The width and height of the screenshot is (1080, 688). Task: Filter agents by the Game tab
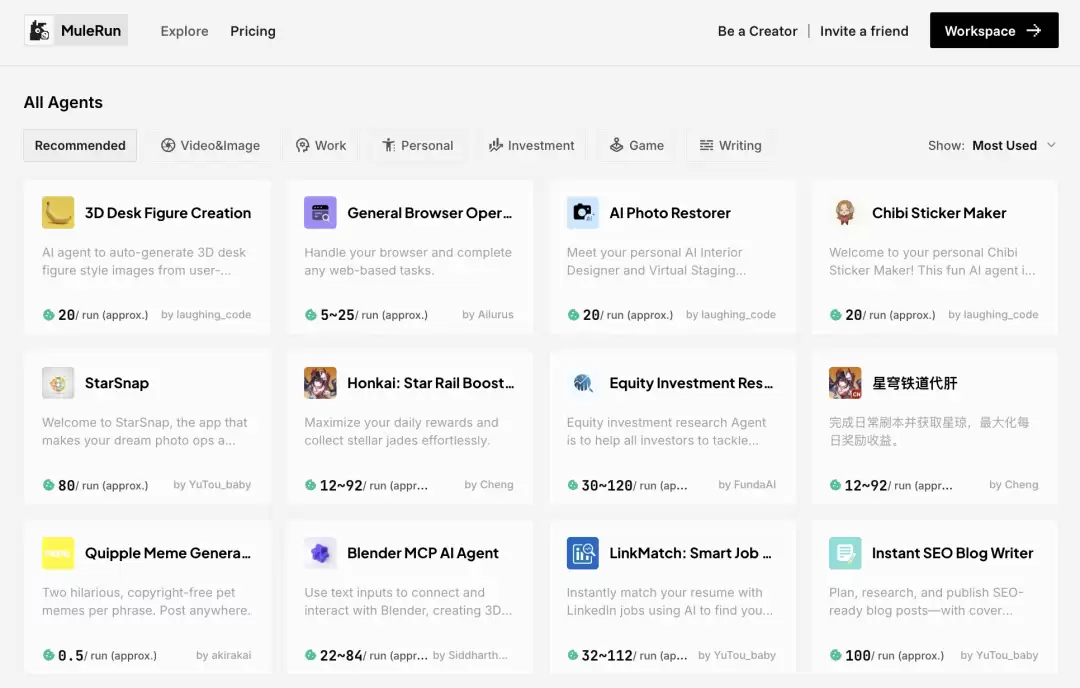636,145
